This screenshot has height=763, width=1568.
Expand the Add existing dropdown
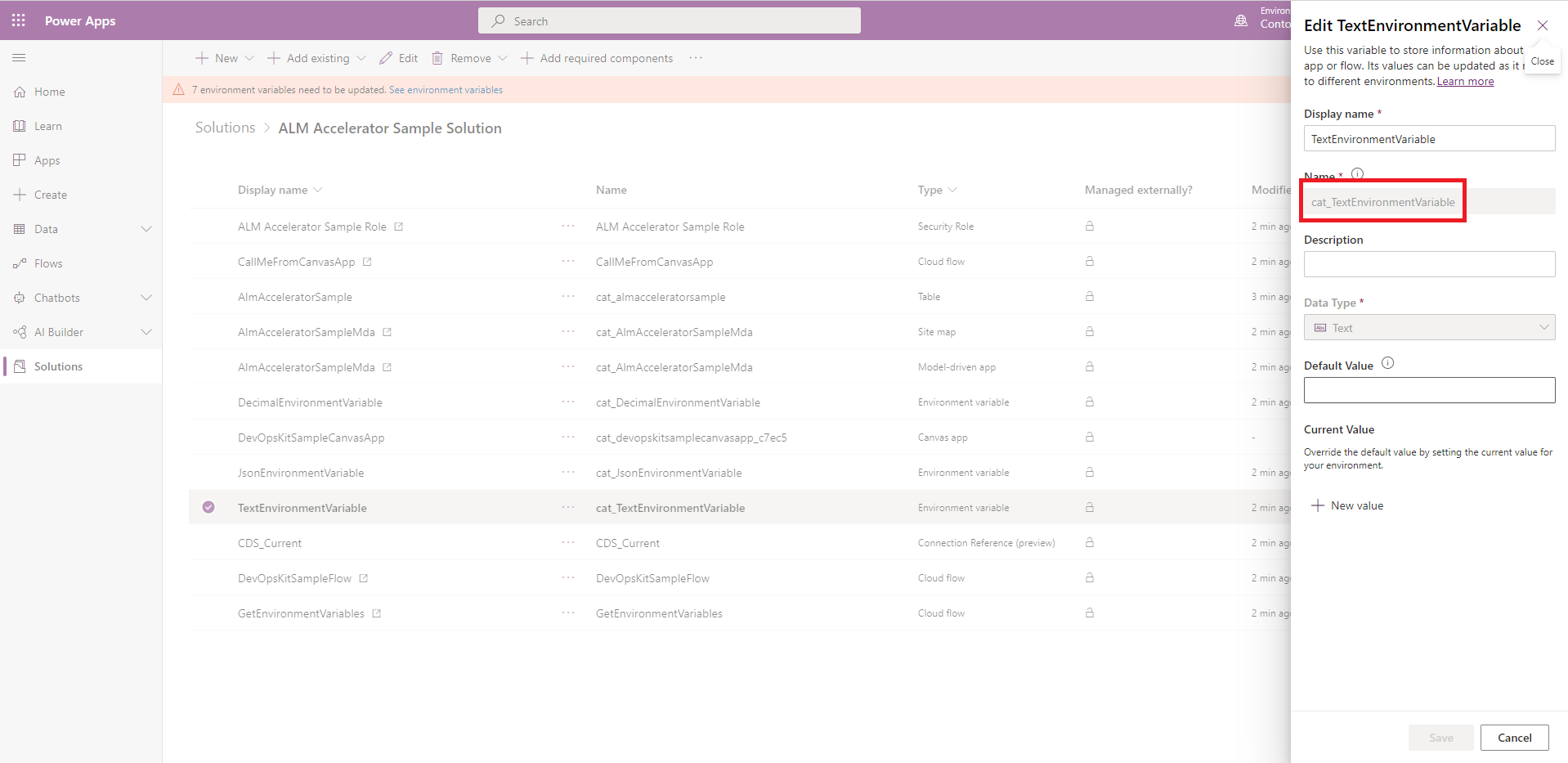361,58
